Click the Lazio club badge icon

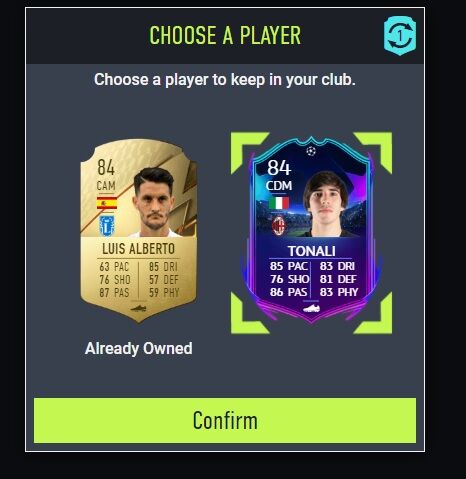pyautogui.click(x=107, y=226)
